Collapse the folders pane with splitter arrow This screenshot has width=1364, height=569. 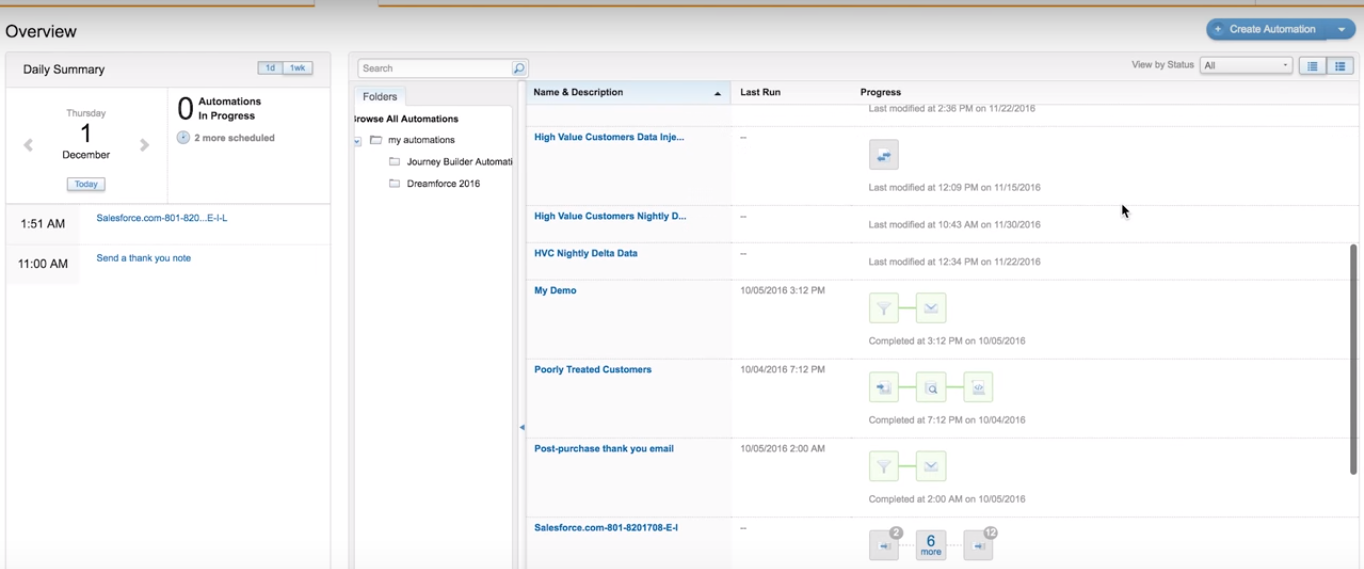click(x=522, y=428)
